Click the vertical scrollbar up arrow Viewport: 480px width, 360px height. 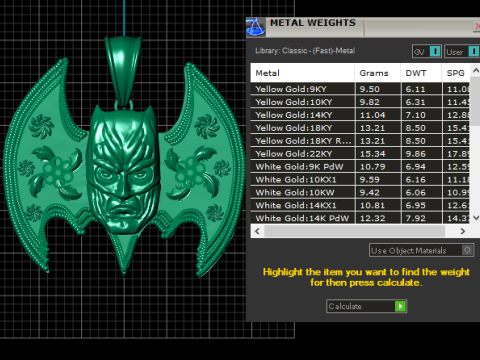[x=475, y=70]
